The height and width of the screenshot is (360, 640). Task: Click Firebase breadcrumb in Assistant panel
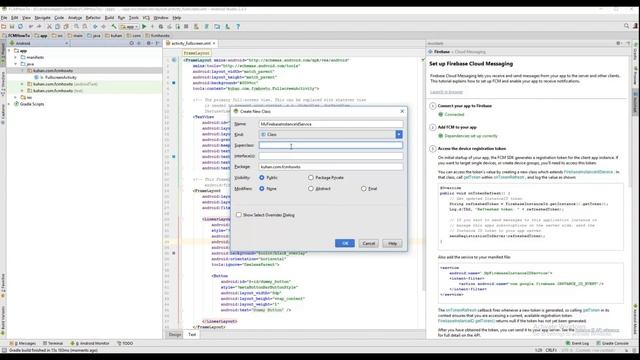[x=442, y=52]
